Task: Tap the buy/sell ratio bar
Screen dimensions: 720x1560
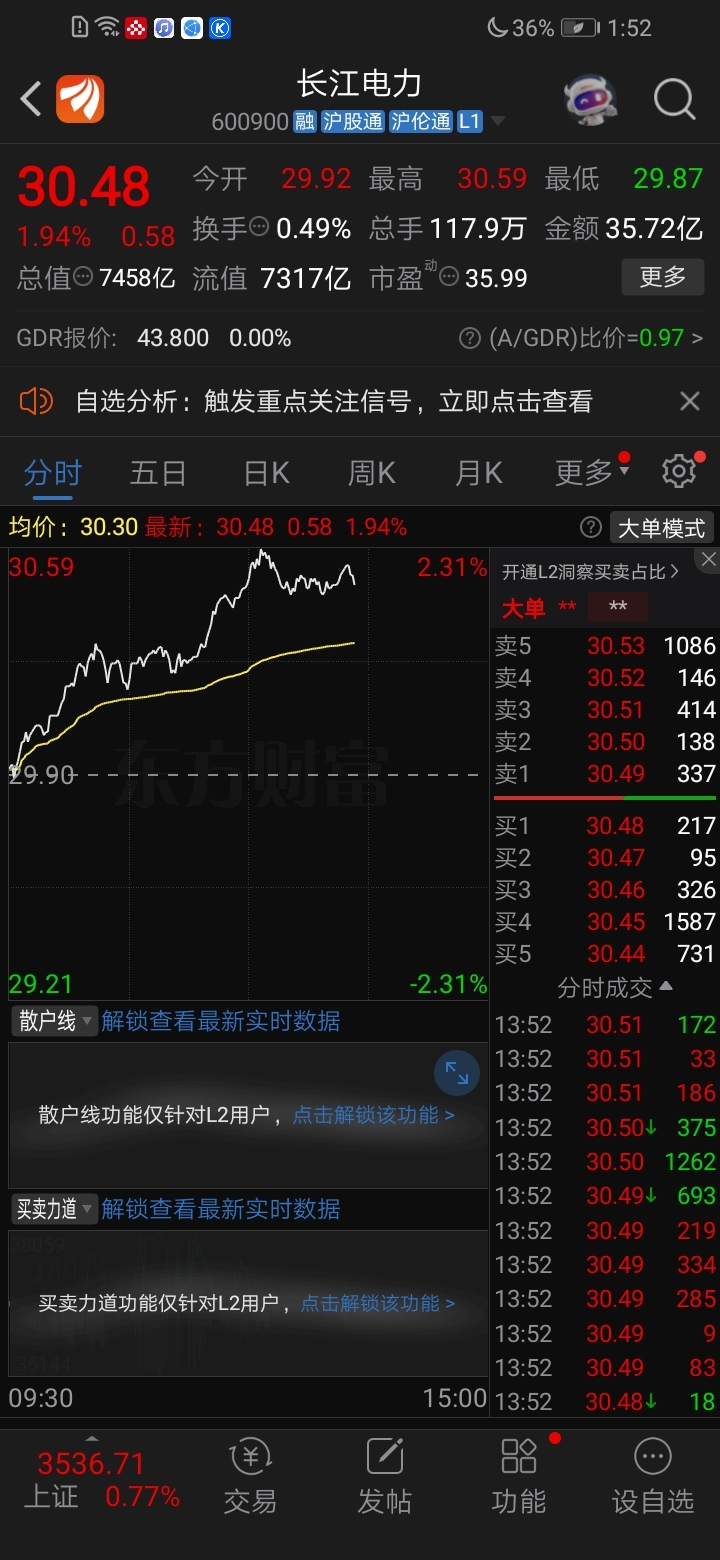Action: click(605, 798)
